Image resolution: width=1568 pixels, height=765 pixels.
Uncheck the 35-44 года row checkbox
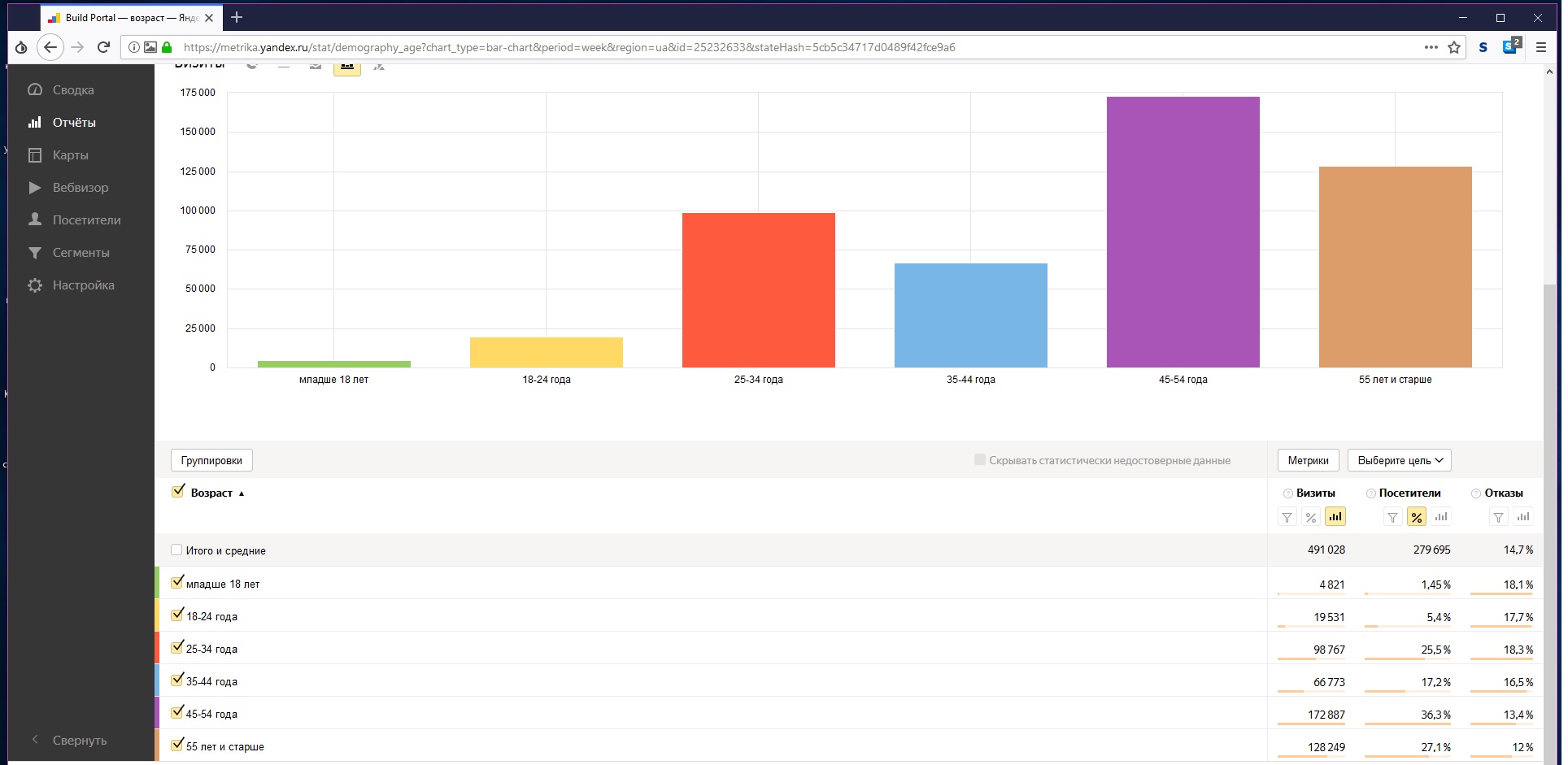coord(177,680)
